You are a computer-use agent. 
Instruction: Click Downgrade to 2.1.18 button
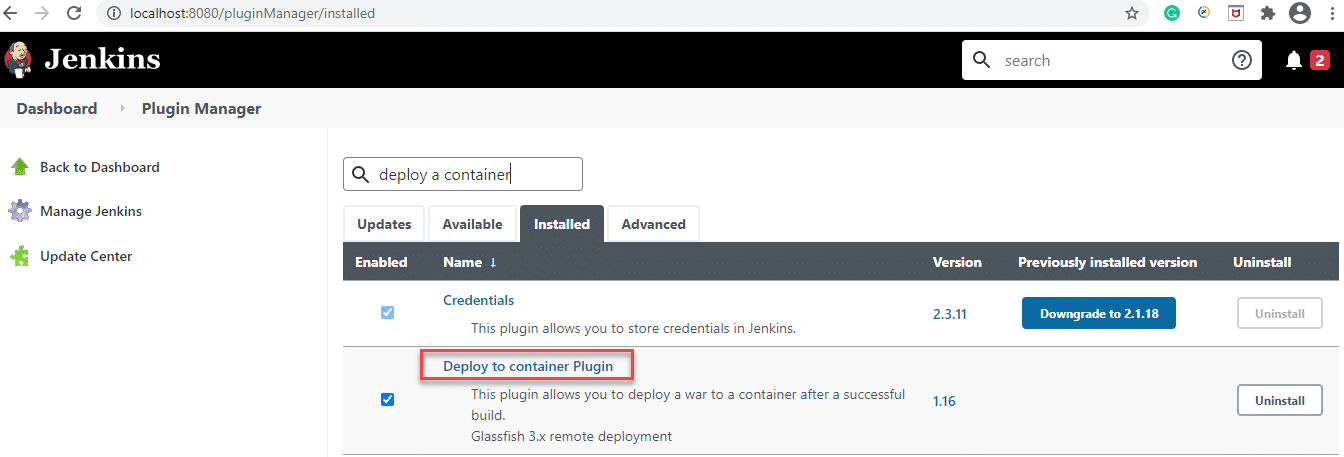click(1098, 313)
